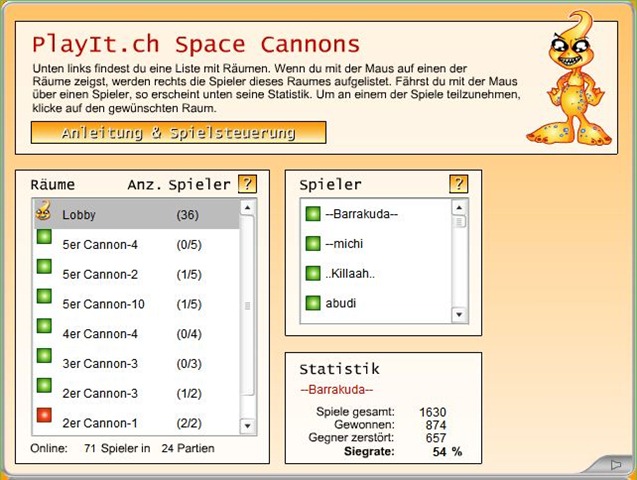Image resolution: width=637 pixels, height=480 pixels.
Task: Click green status icon of 3er Cannon-3
Action: tap(44, 355)
